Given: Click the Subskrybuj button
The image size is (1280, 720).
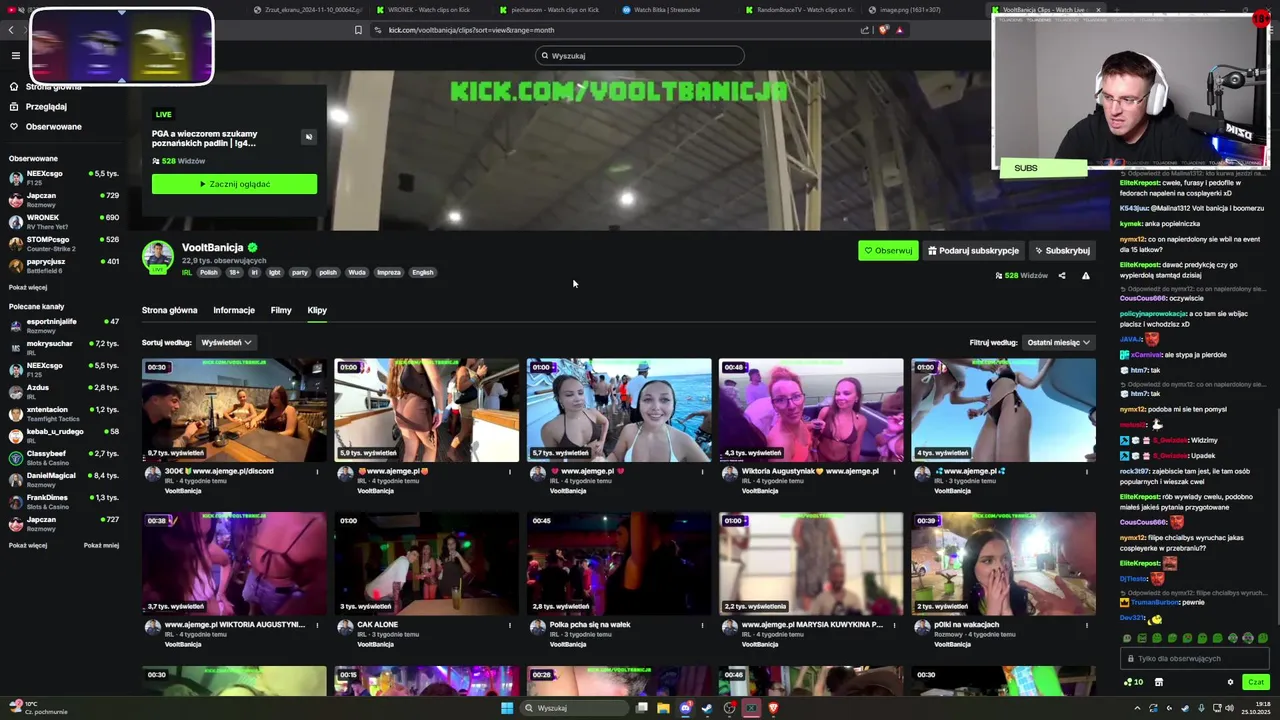Looking at the screenshot, I should click(x=1062, y=251).
